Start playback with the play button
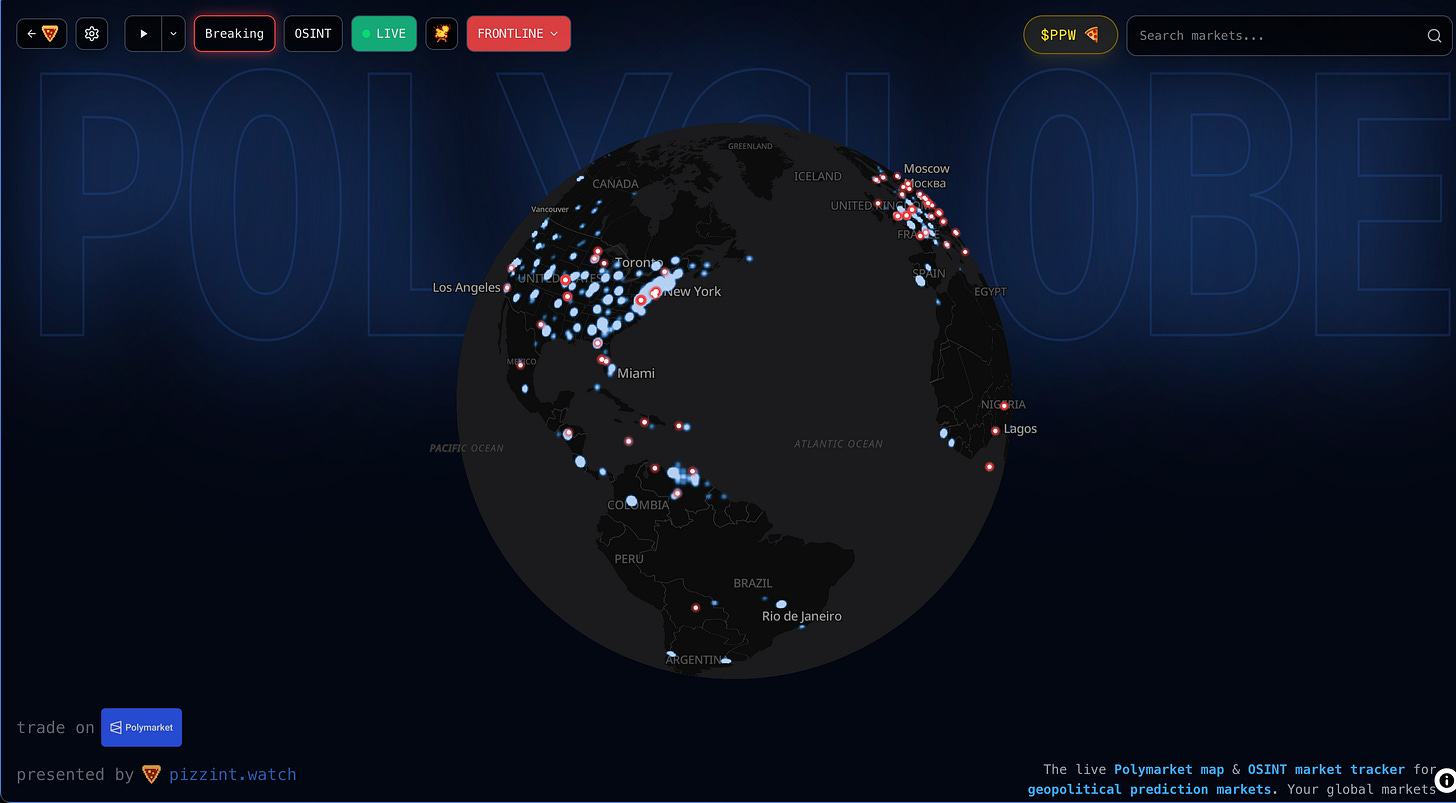This screenshot has height=803, width=1456. (x=143, y=34)
